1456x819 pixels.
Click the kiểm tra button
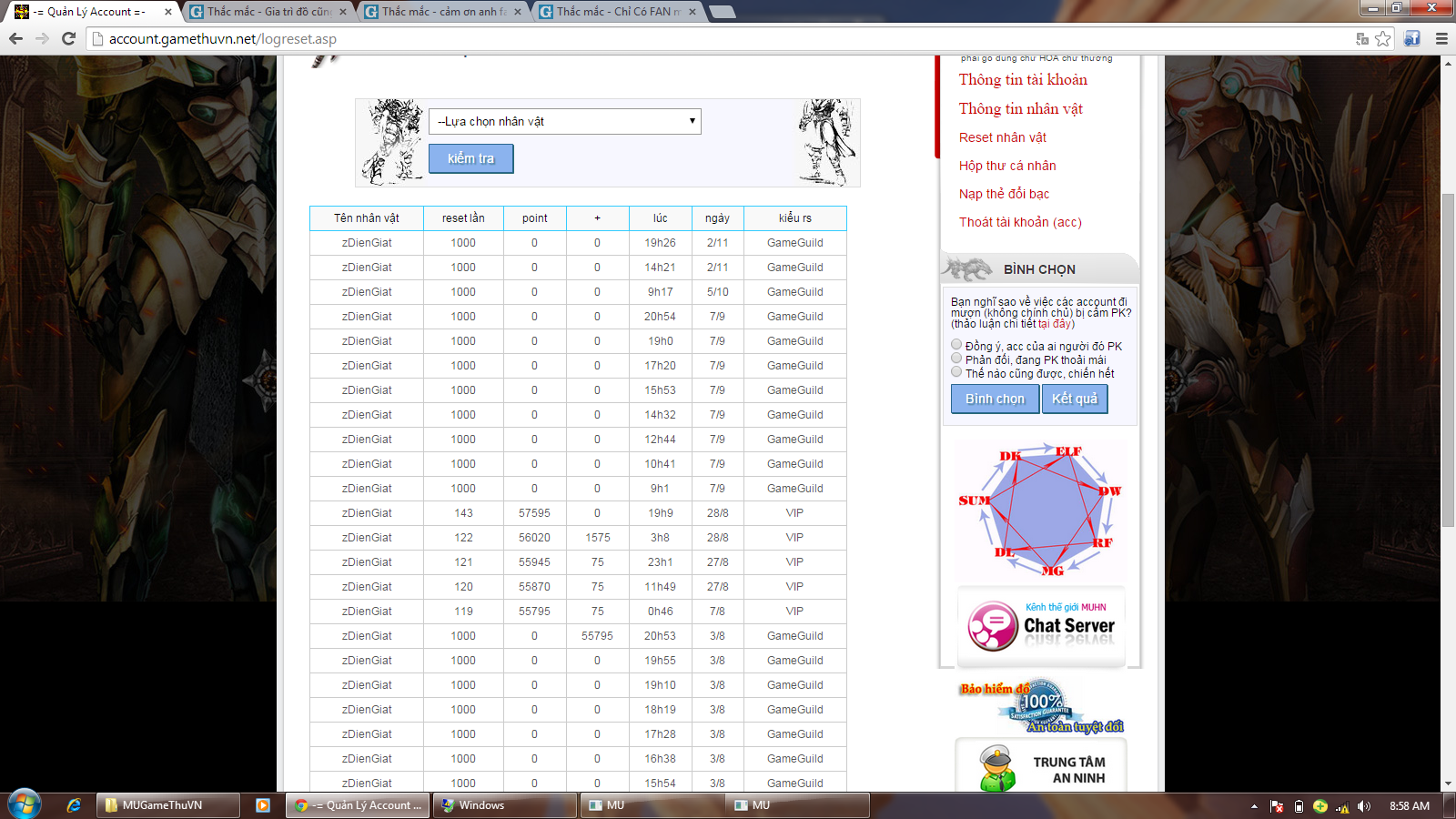point(471,158)
